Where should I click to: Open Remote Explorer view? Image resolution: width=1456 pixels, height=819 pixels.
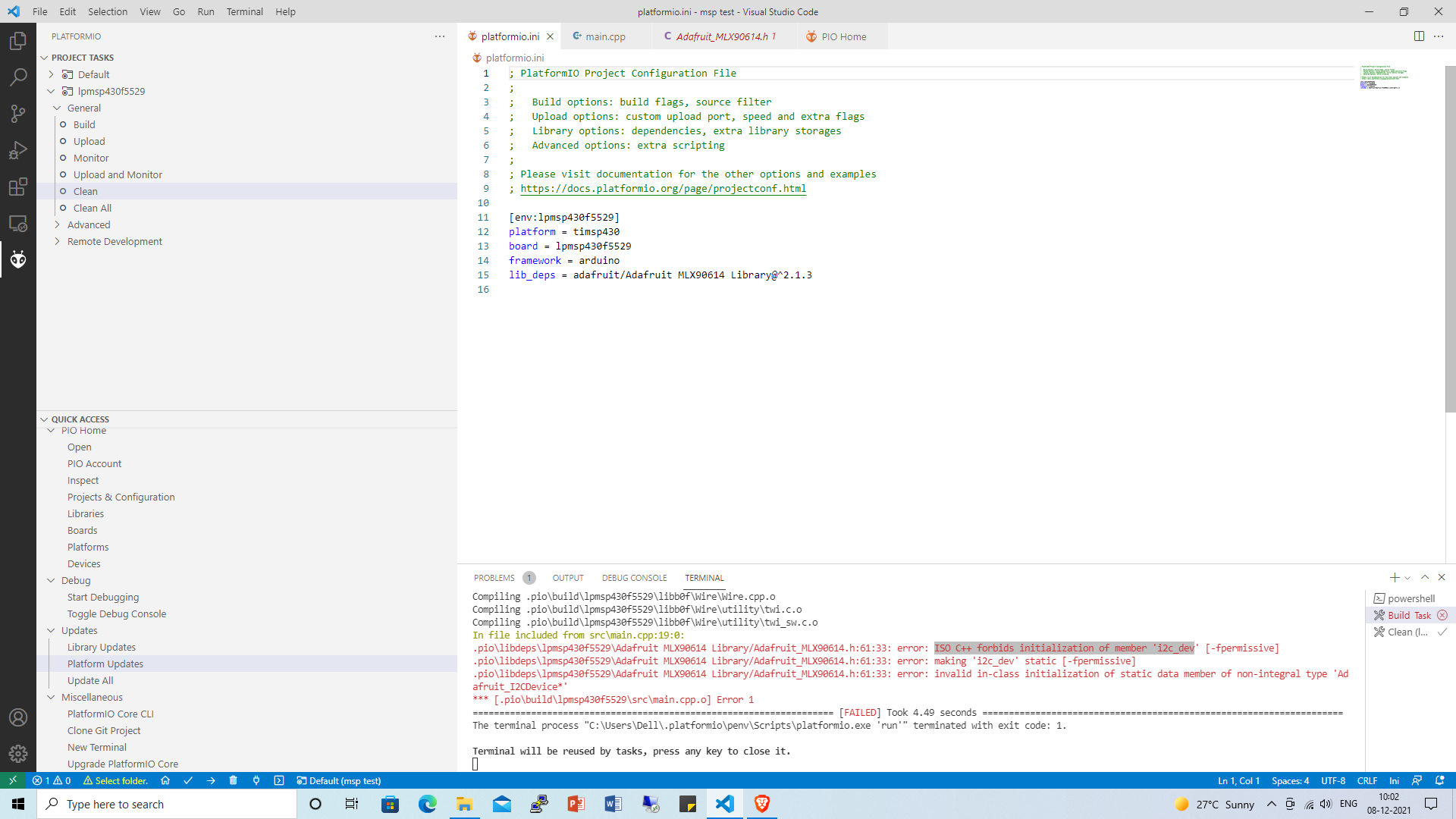18,223
